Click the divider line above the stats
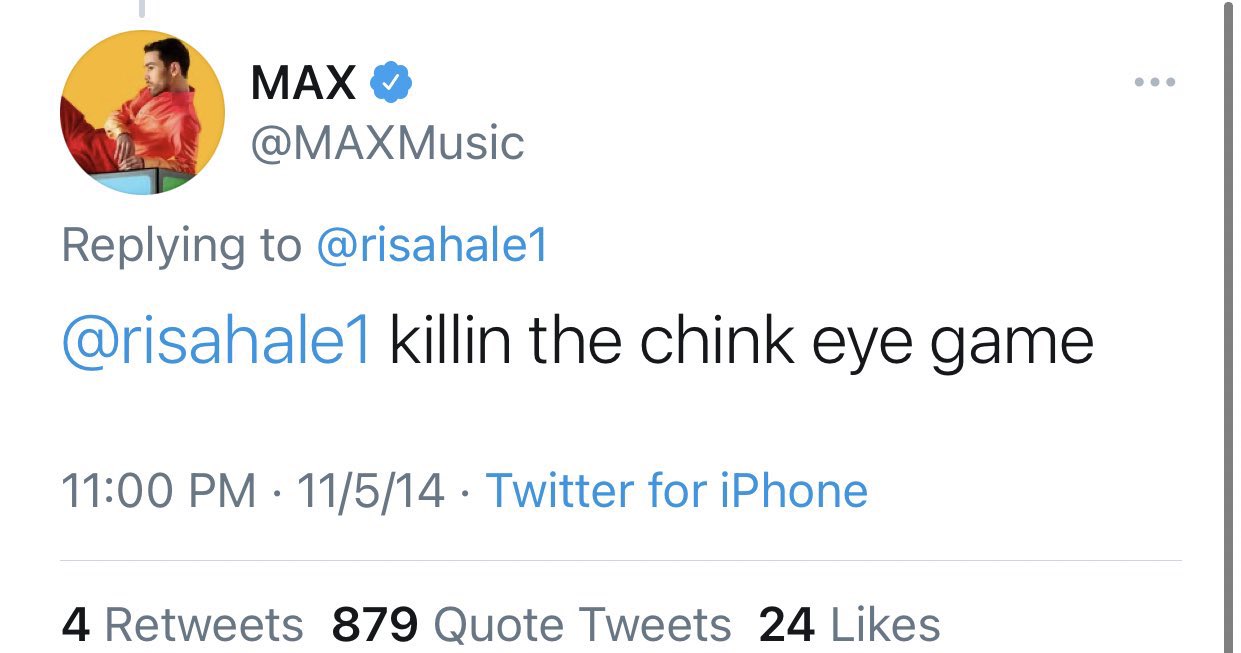Viewport: 1241px width, 653px height. [620, 561]
